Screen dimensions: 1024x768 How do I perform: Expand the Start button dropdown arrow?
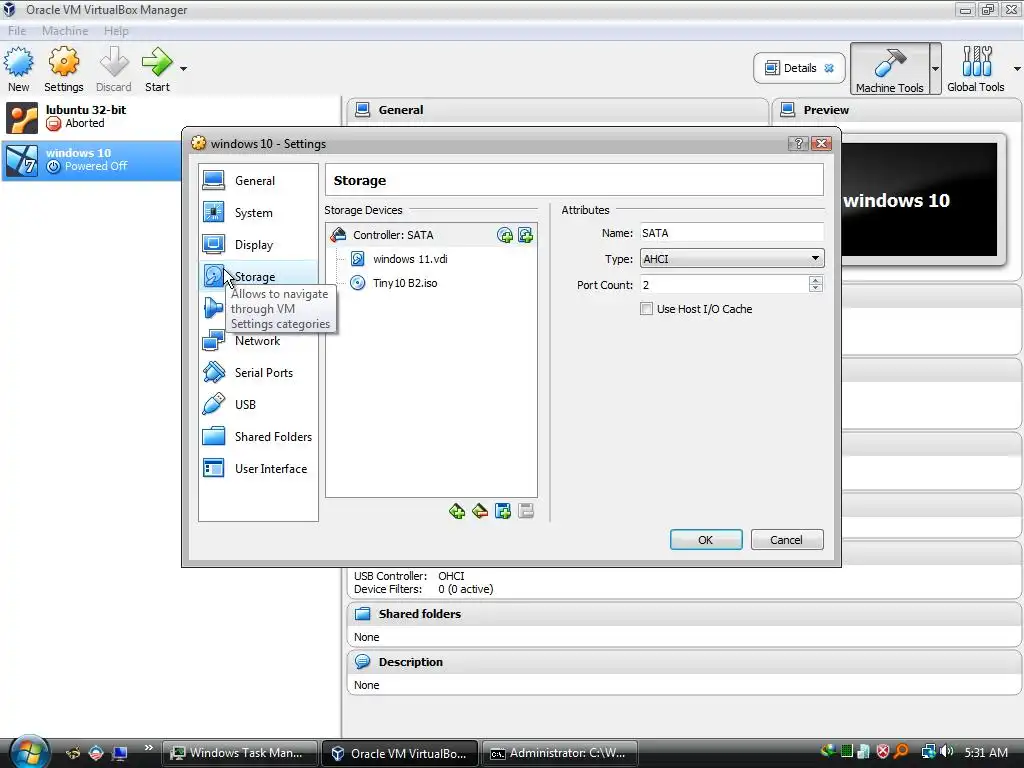pyautogui.click(x=183, y=69)
